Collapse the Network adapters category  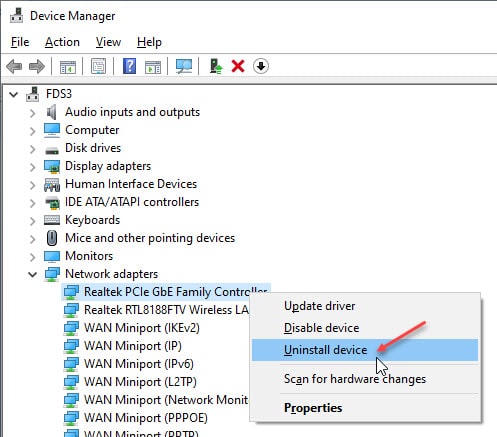pos(32,274)
